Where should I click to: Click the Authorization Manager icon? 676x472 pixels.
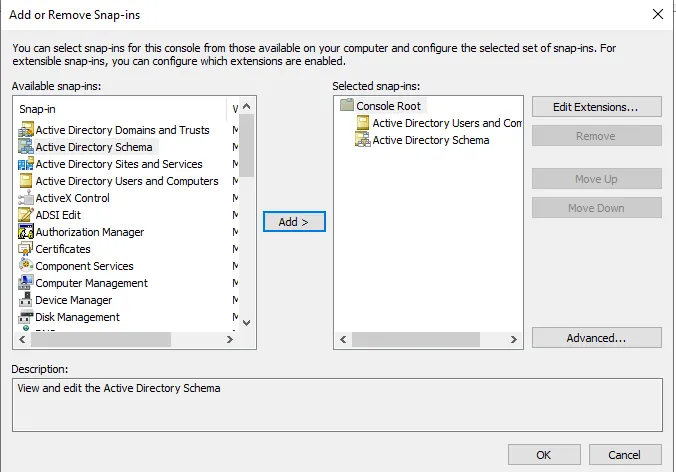point(26,231)
